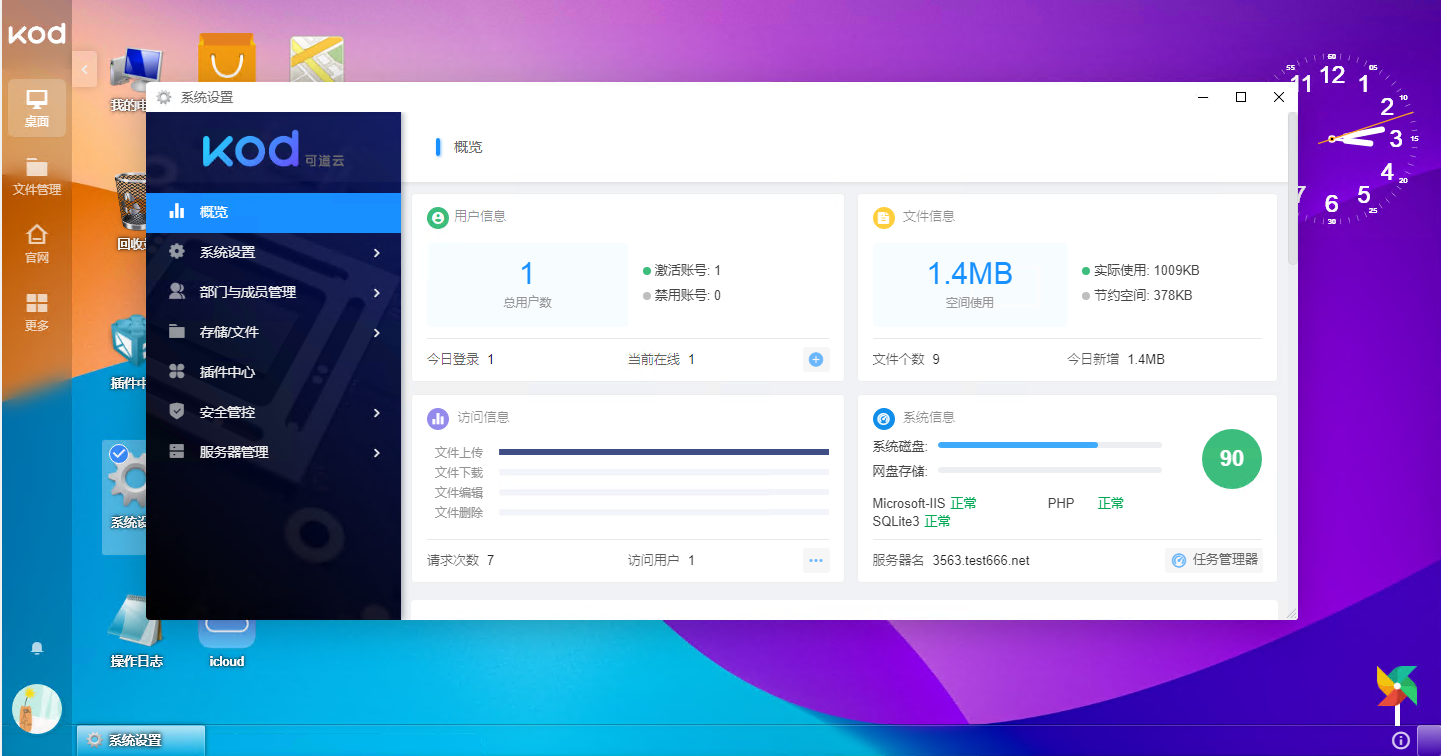Open 文件管理 file manager in dock

point(37,176)
